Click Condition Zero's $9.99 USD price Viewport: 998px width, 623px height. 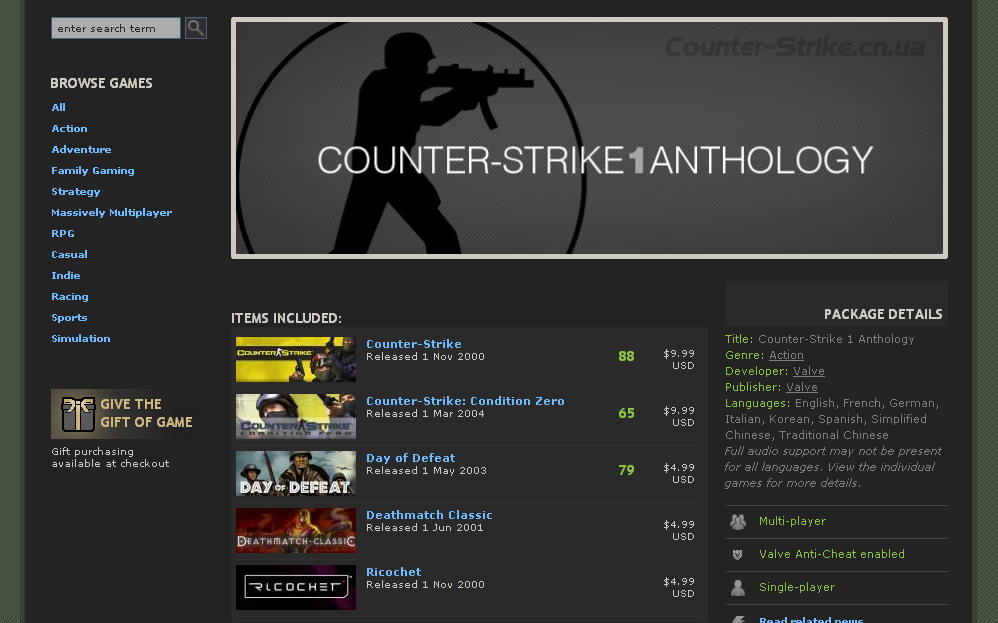pyautogui.click(x=679, y=416)
